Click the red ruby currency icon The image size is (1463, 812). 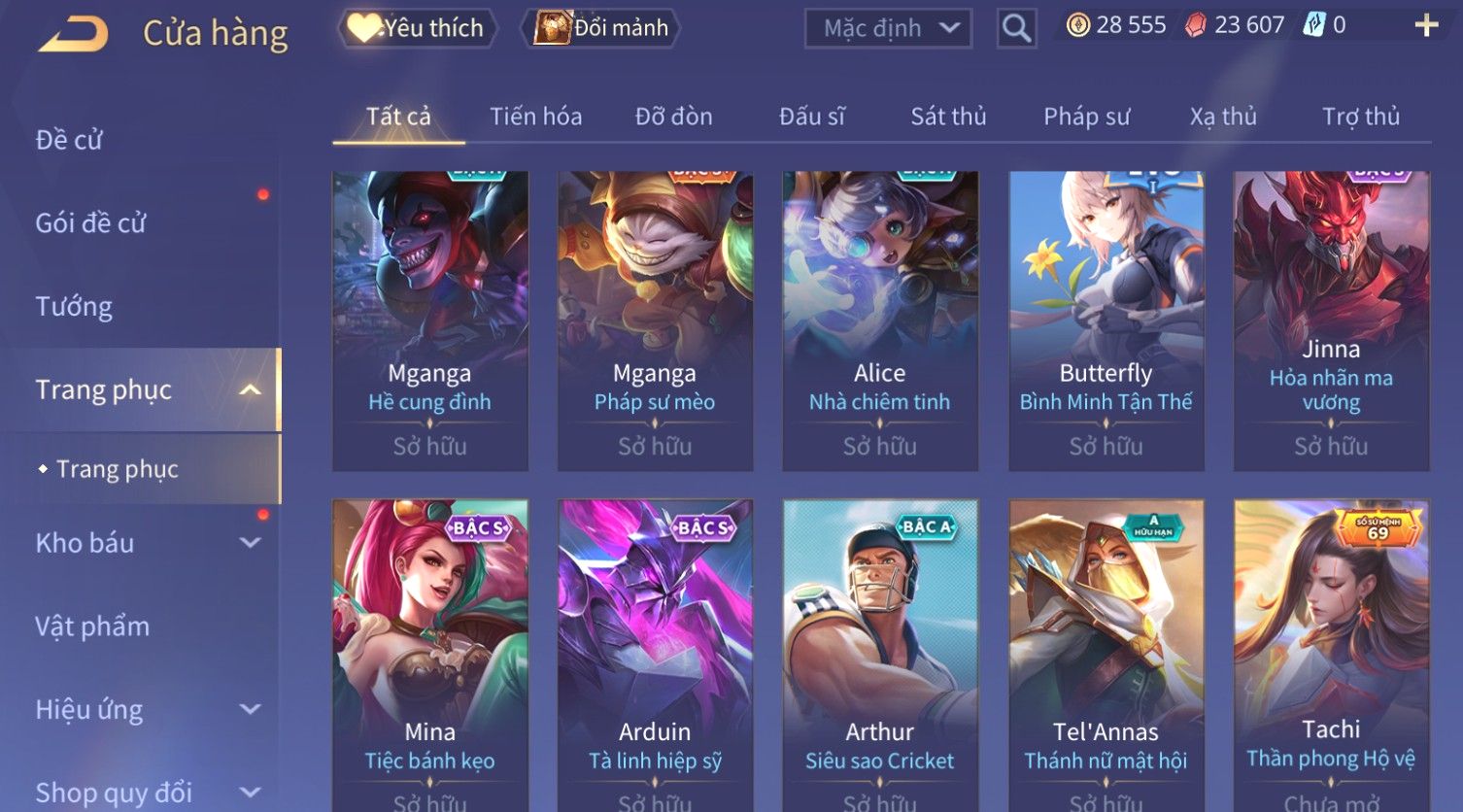click(x=1196, y=25)
